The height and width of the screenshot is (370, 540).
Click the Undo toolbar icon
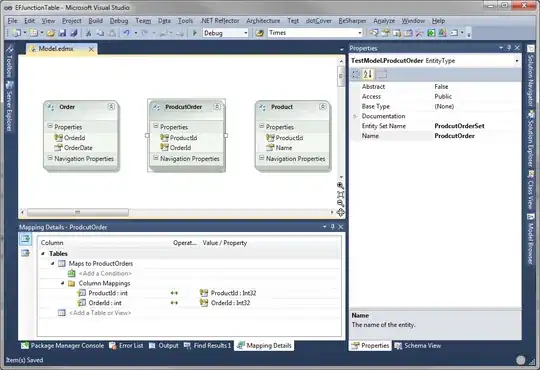[x=126, y=33]
